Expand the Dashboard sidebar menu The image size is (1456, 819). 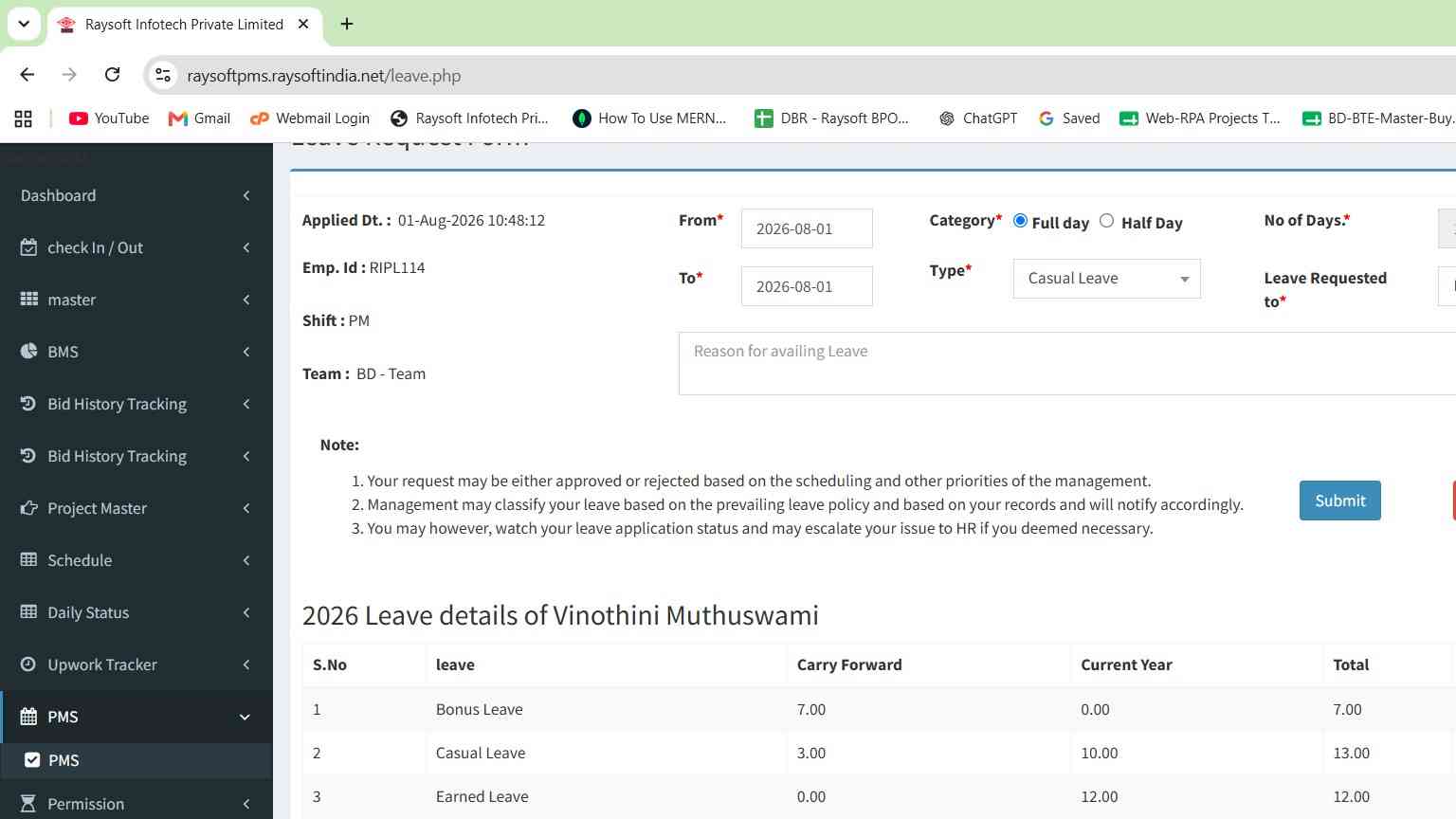136,195
